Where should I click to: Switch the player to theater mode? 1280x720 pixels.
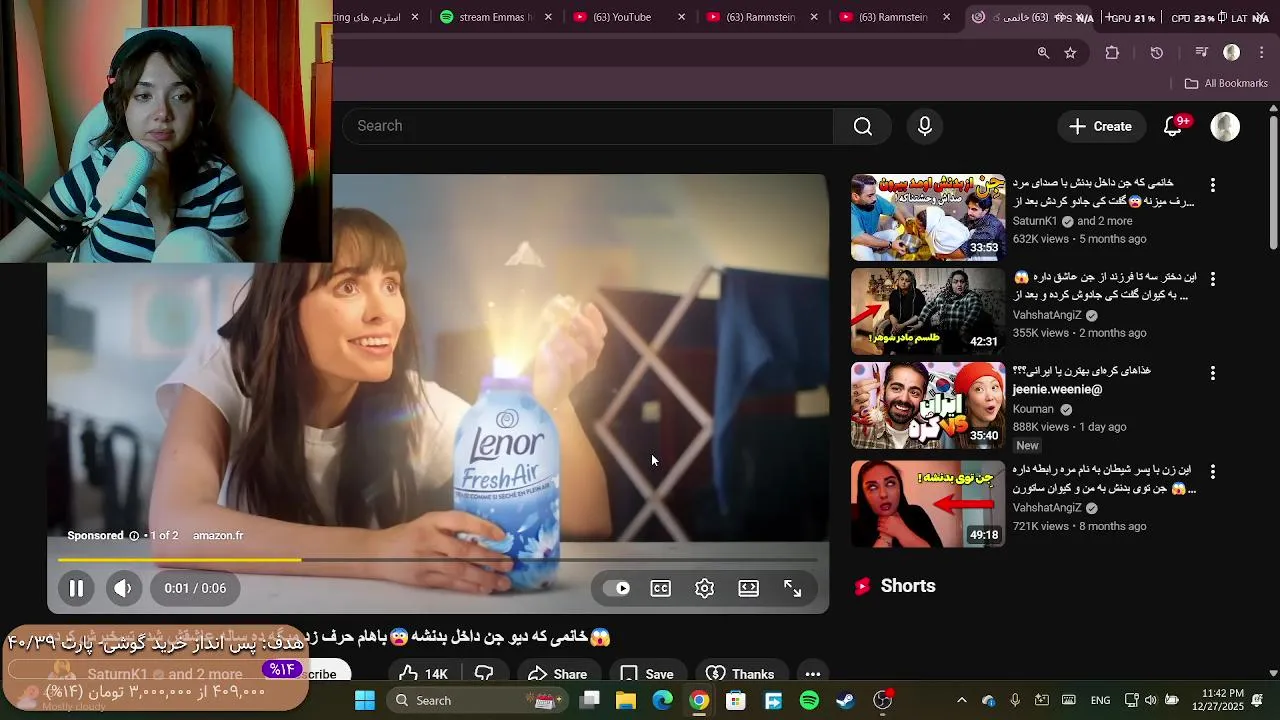(x=749, y=588)
